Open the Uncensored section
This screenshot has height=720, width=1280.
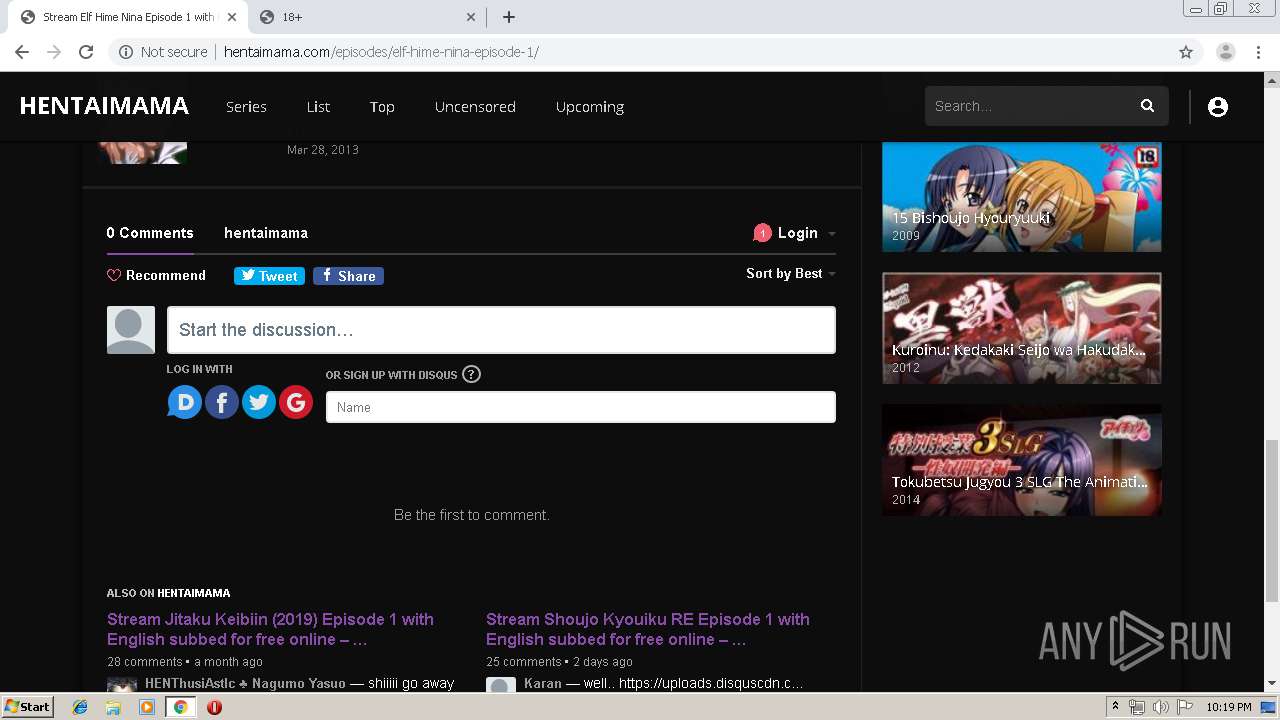(475, 106)
